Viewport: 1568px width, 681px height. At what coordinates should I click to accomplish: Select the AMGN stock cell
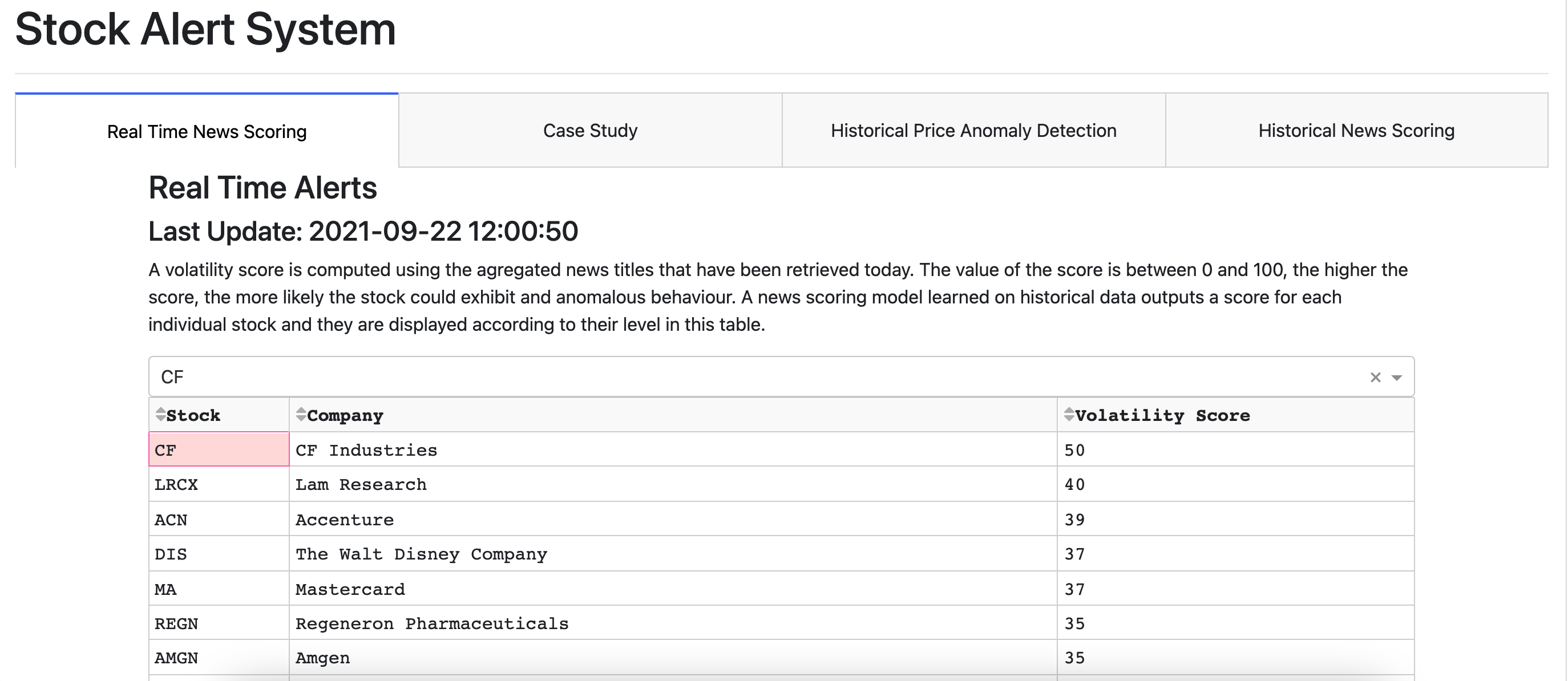pos(219,657)
